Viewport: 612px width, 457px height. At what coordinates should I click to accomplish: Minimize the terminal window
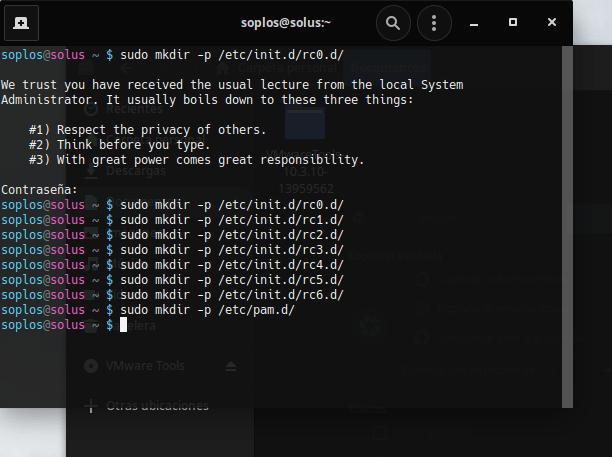[x=474, y=23]
